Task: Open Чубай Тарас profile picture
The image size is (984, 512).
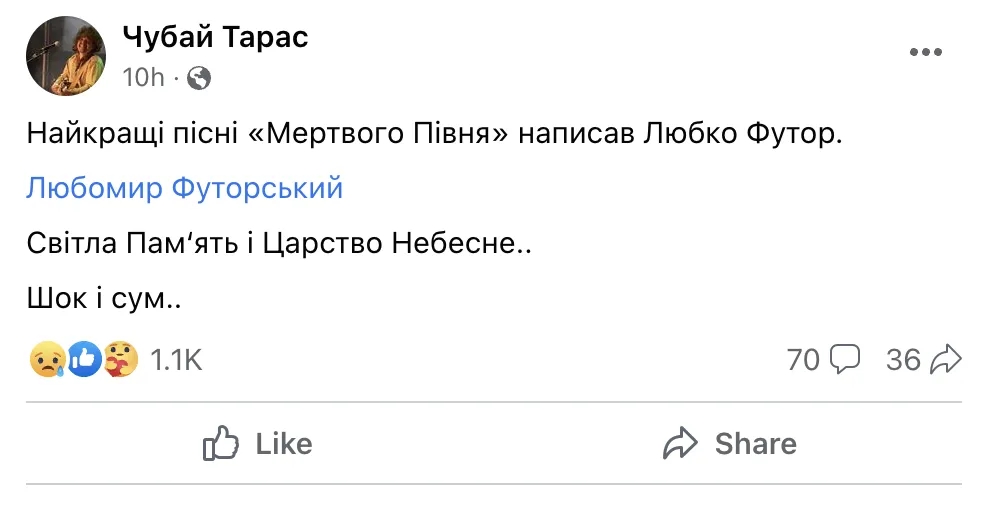Action: click(65, 56)
